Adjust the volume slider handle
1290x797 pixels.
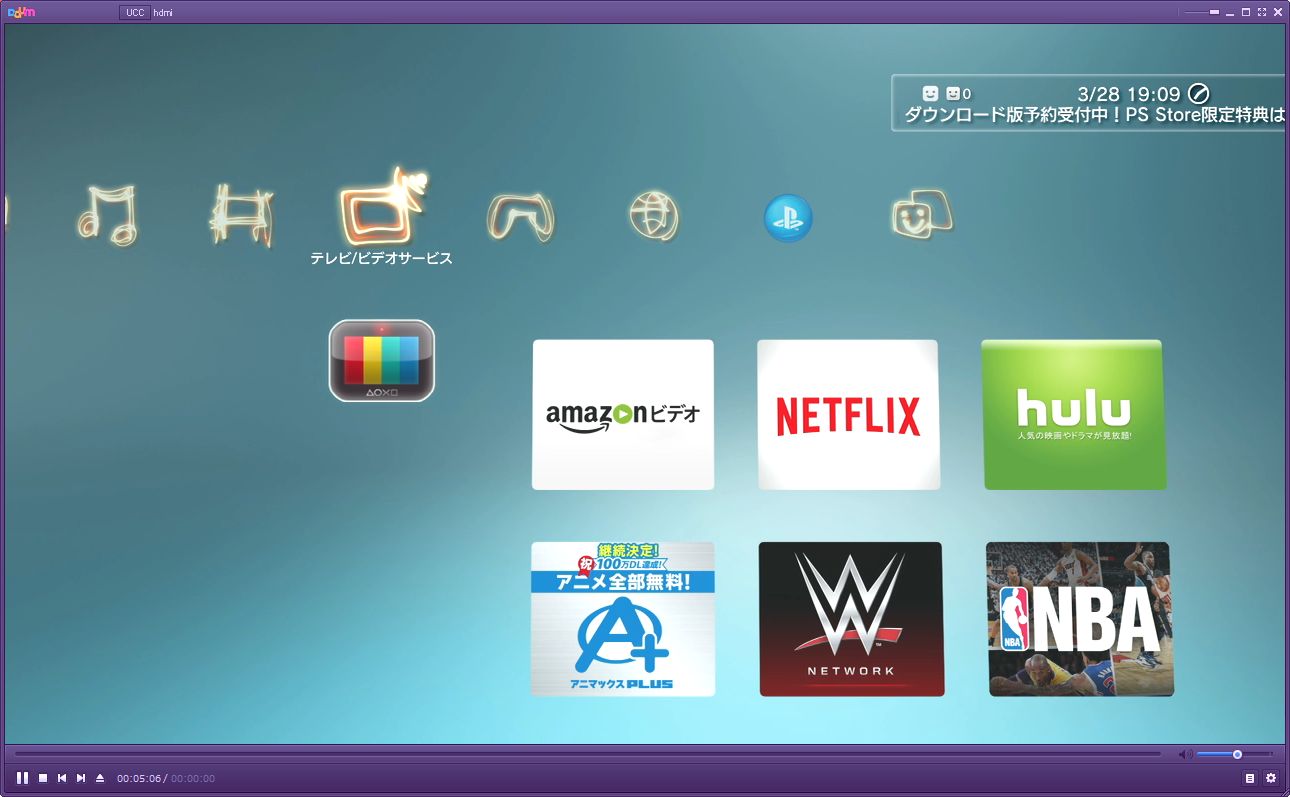(x=1237, y=754)
